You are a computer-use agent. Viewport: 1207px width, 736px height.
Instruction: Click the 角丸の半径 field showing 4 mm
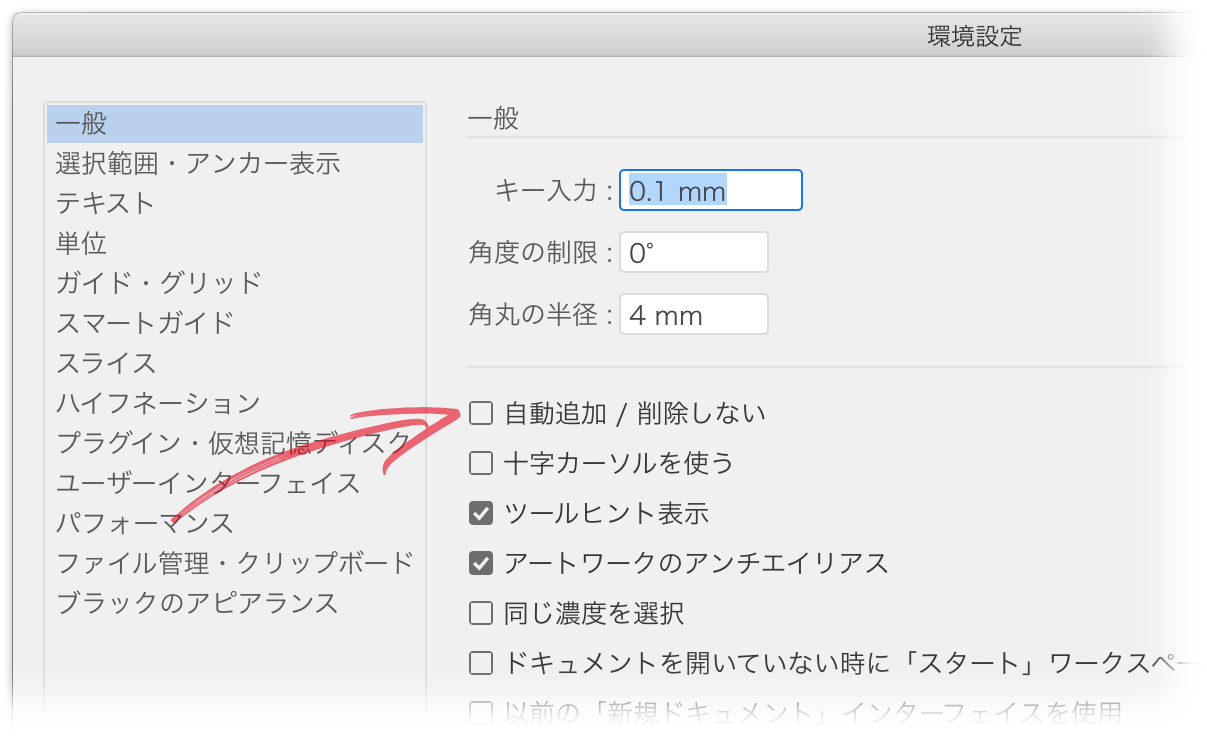pos(694,314)
